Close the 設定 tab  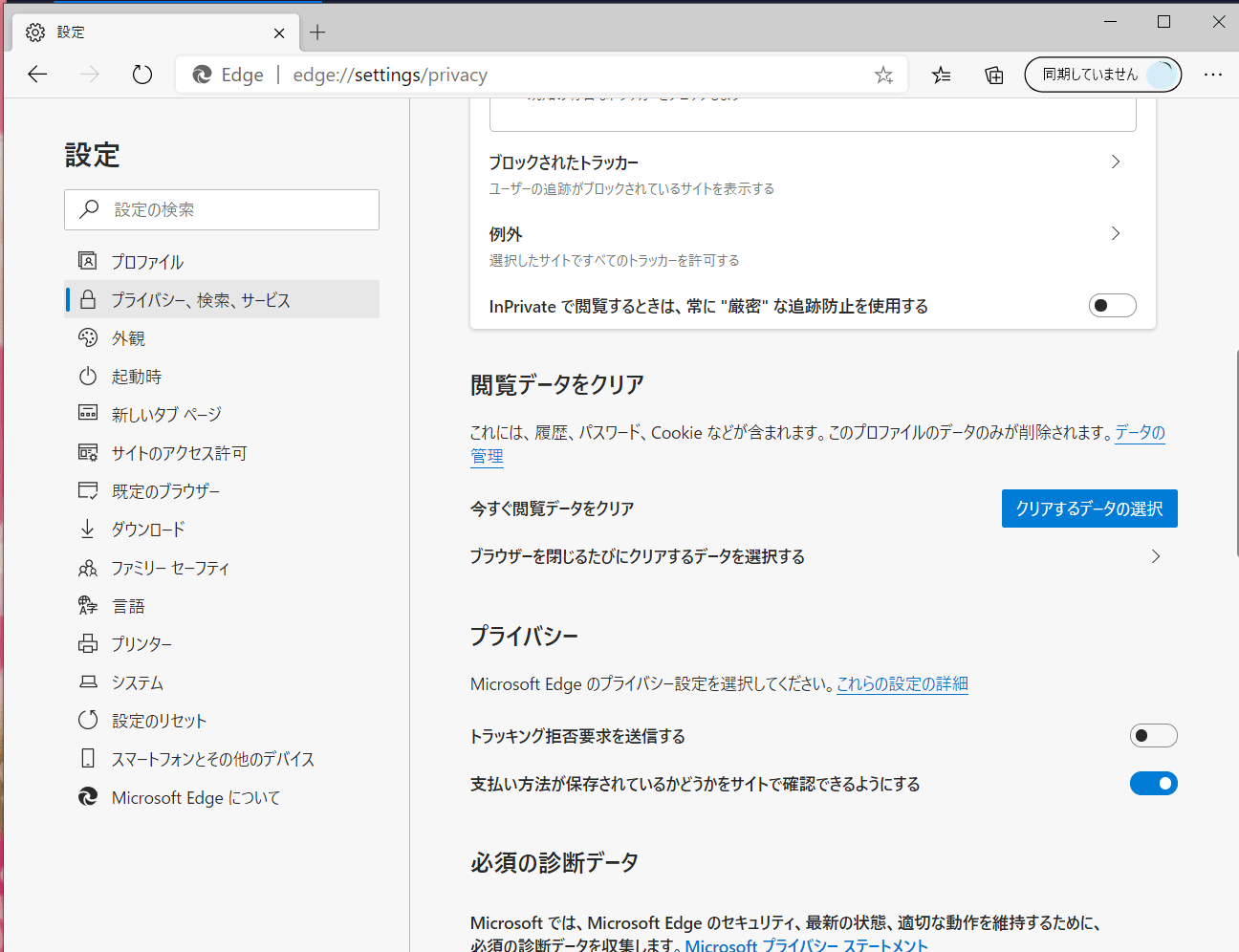(x=279, y=32)
